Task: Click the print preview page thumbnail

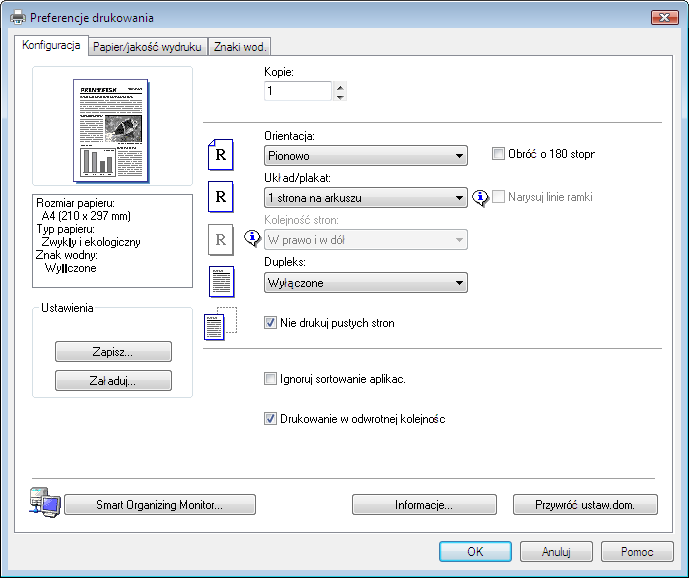Action: (x=111, y=130)
